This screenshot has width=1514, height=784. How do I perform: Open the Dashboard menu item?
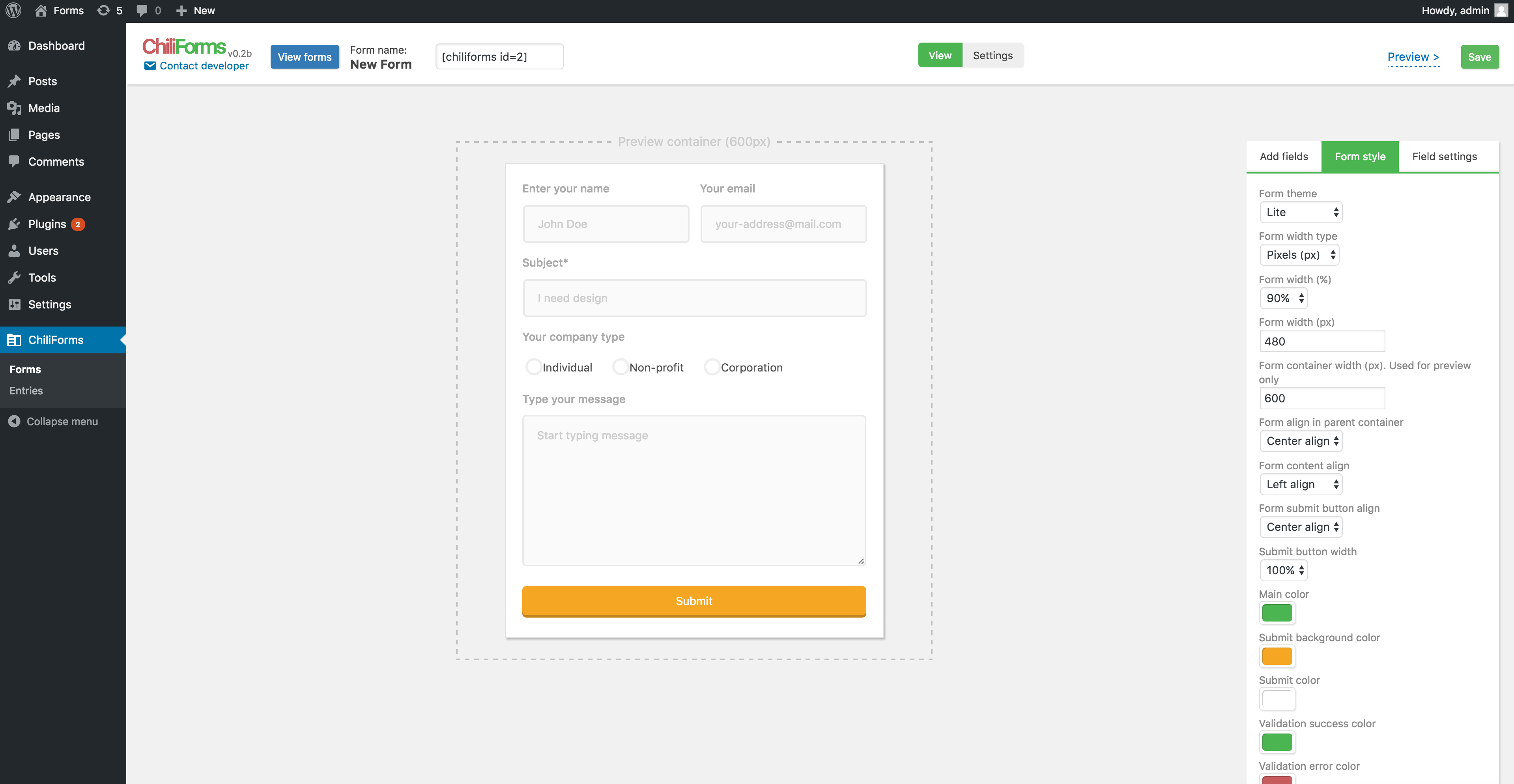[63, 46]
